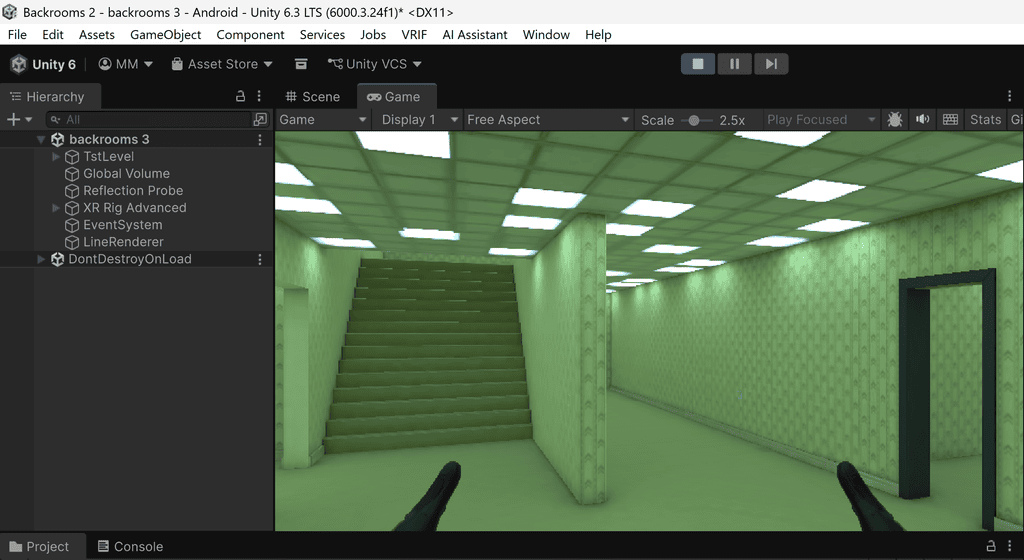Click the Reflection Probe cube icon

coord(72,191)
